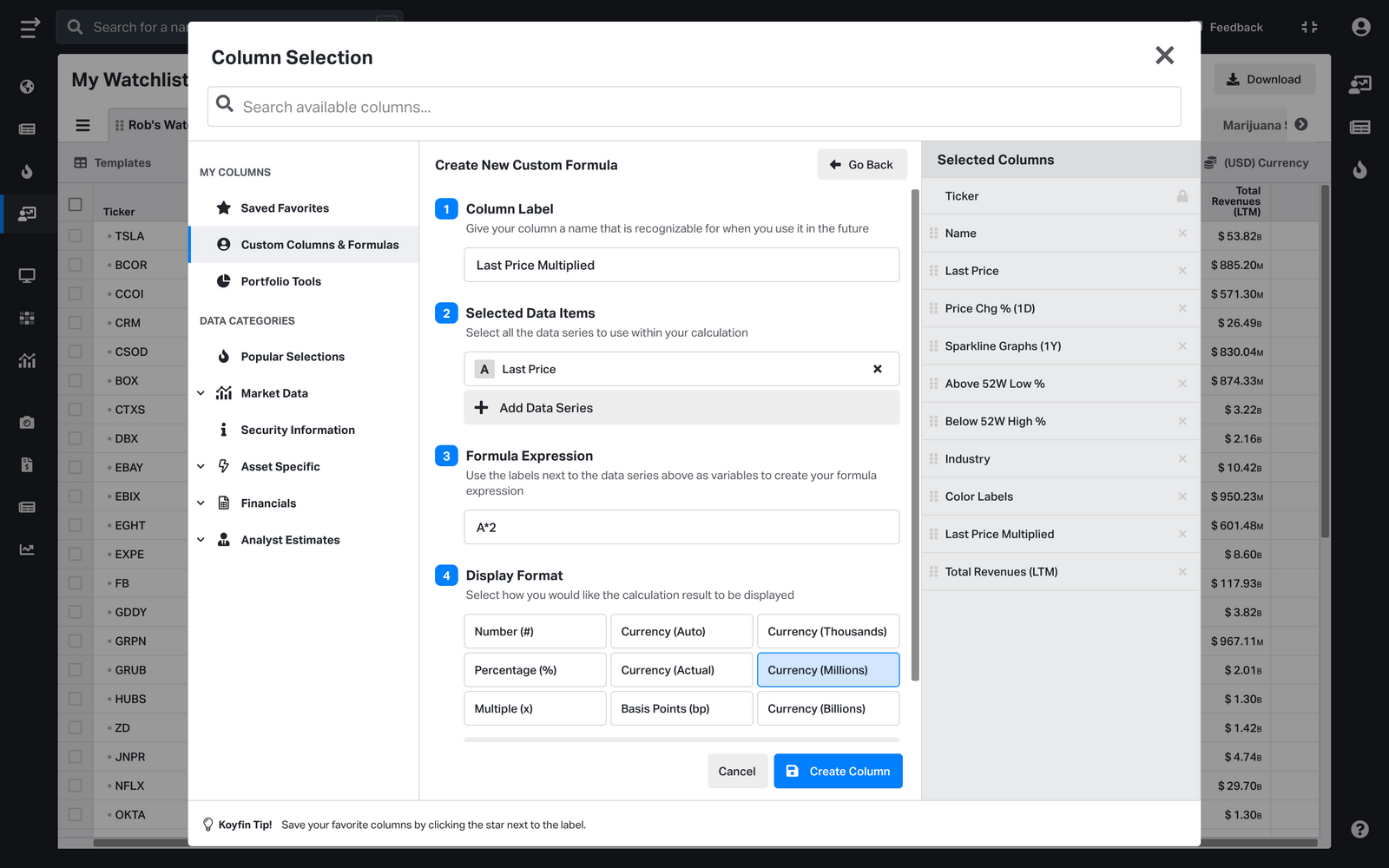Open Saved Favorites in My Columns
This screenshot has height=868, width=1389.
click(x=285, y=208)
